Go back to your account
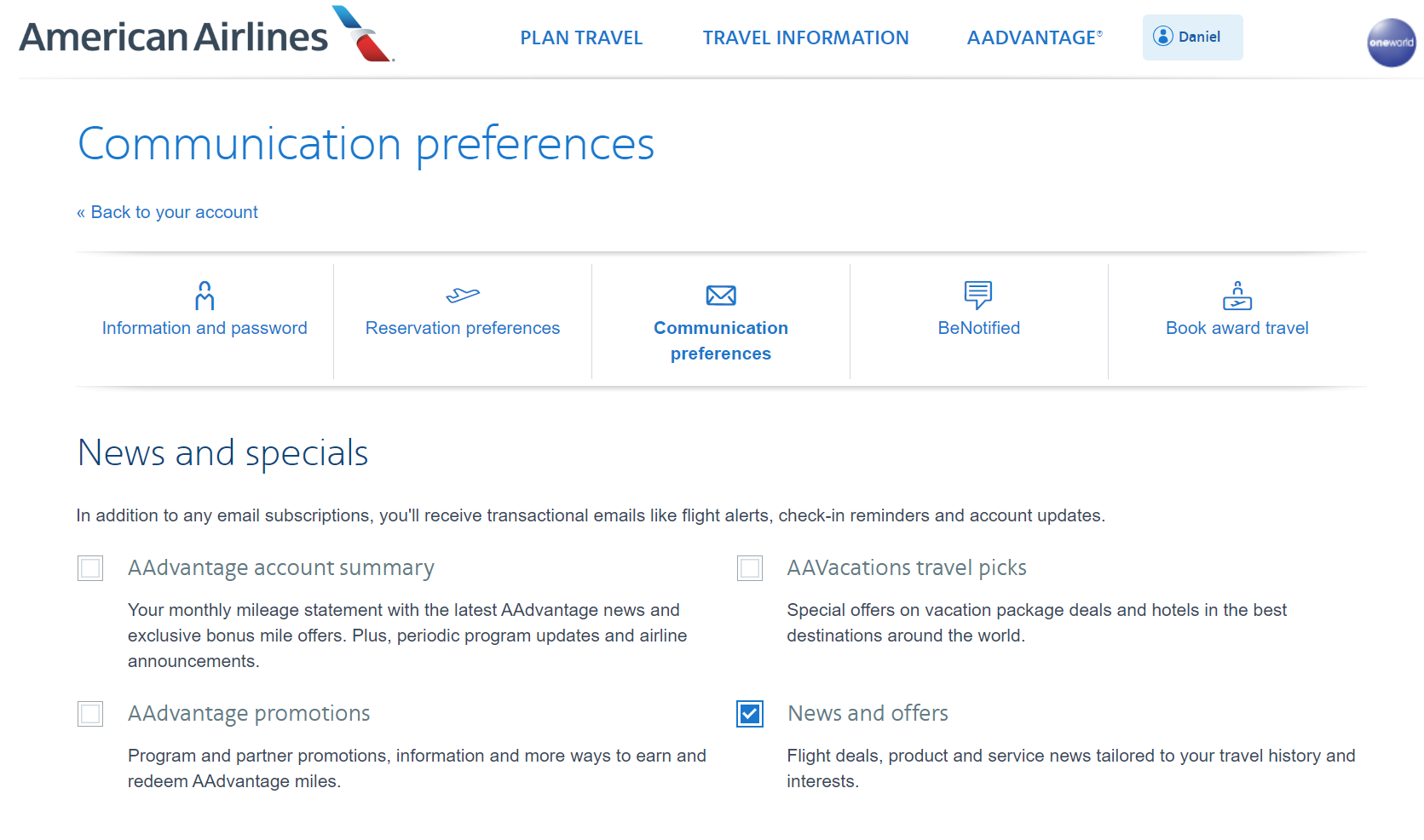This screenshot has height=840, width=1424. 168,212
